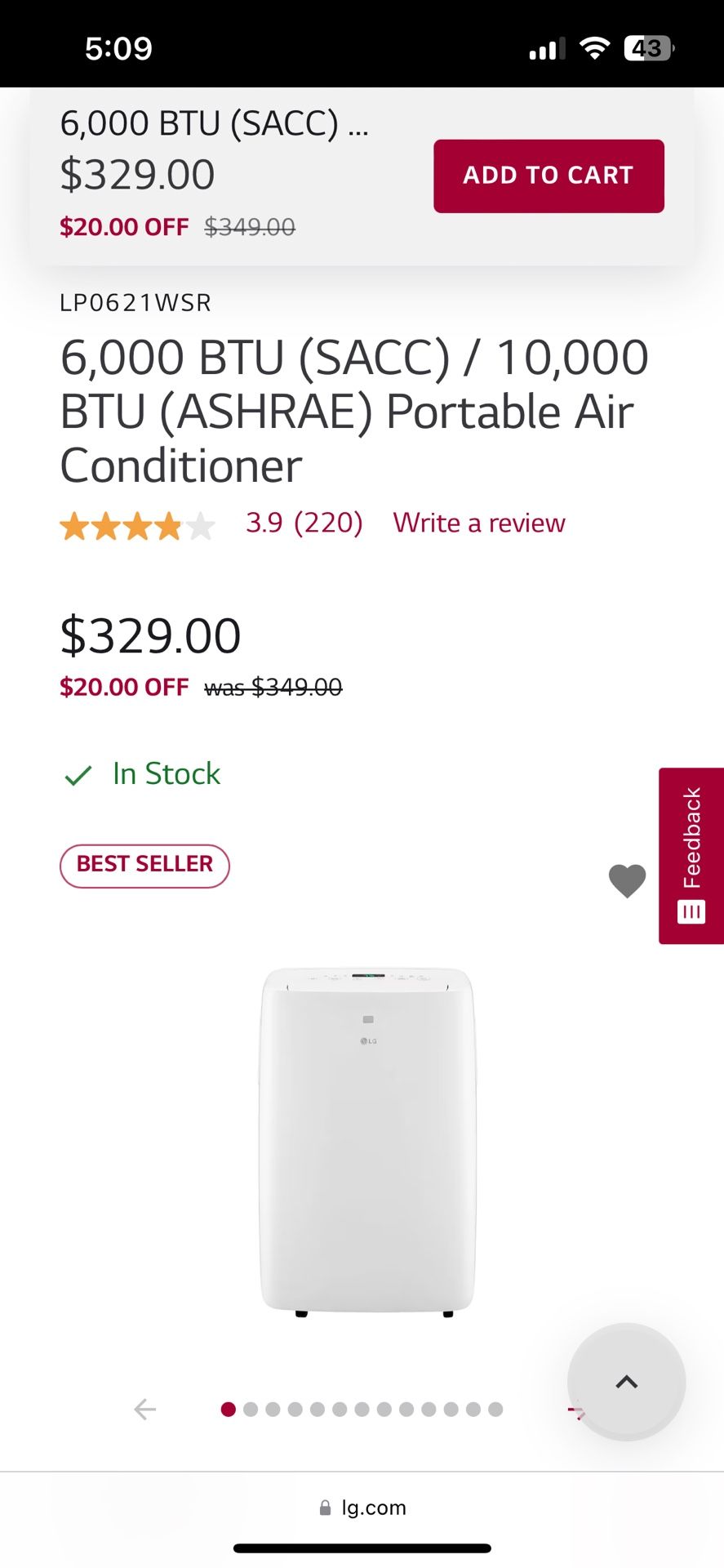The height and width of the screenshot is (1568, 724).
Task: Go to next product image arrow
Action: 575,1410
